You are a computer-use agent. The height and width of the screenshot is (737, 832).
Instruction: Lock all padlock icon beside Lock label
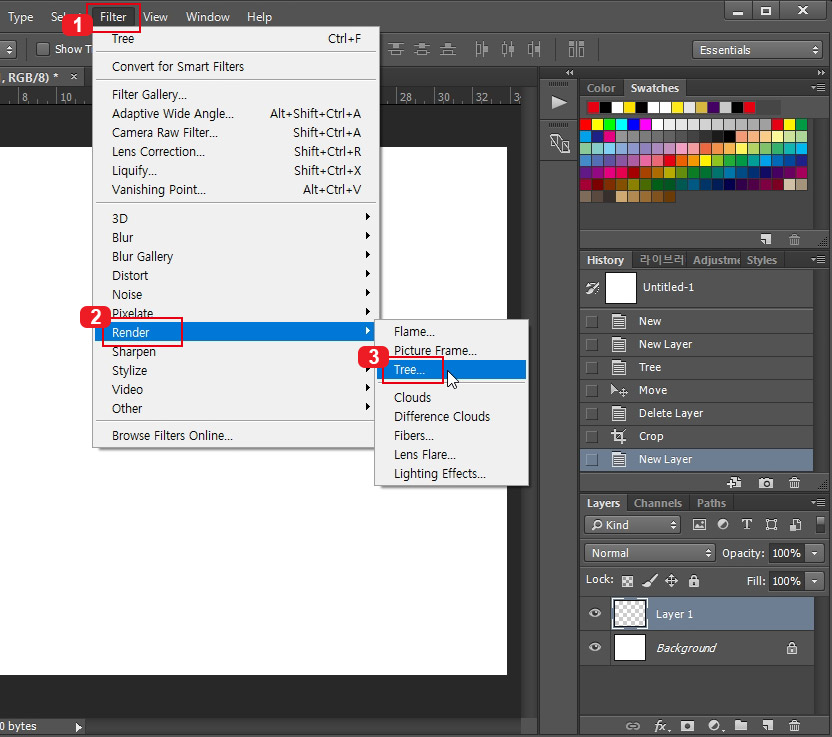click(x=694, y=580)
